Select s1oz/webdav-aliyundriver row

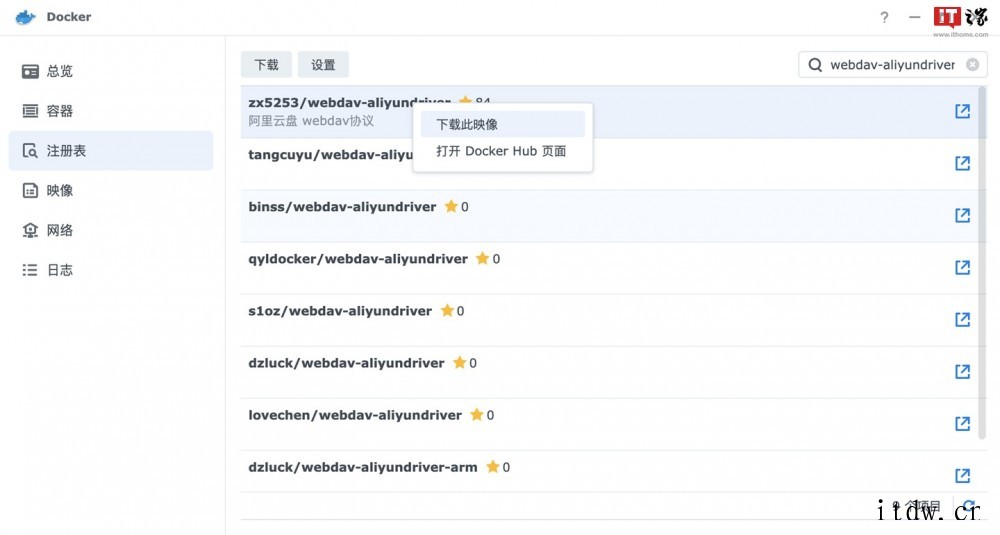pyautogui.click(x=609, y=320)
